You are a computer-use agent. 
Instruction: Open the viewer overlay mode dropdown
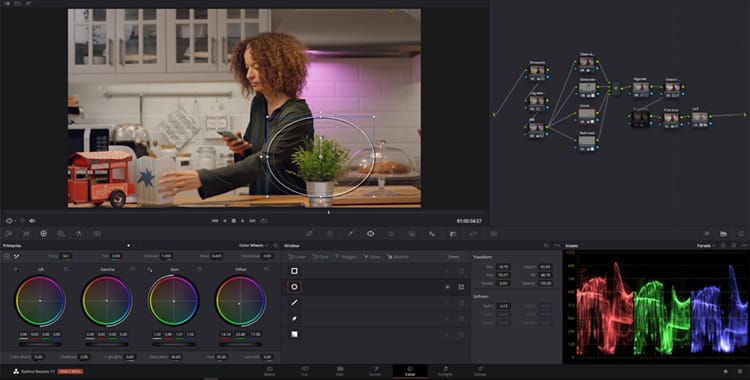point(10,221)
